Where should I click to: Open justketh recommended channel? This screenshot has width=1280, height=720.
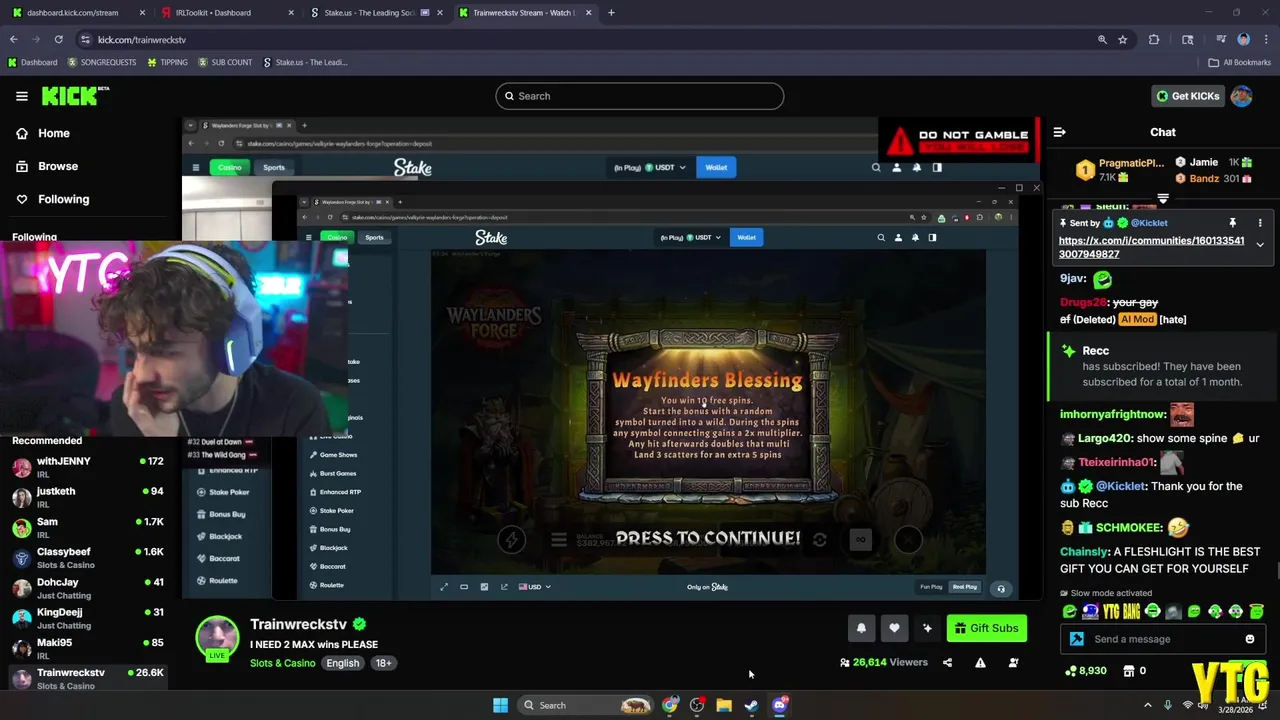pos(87,497)
